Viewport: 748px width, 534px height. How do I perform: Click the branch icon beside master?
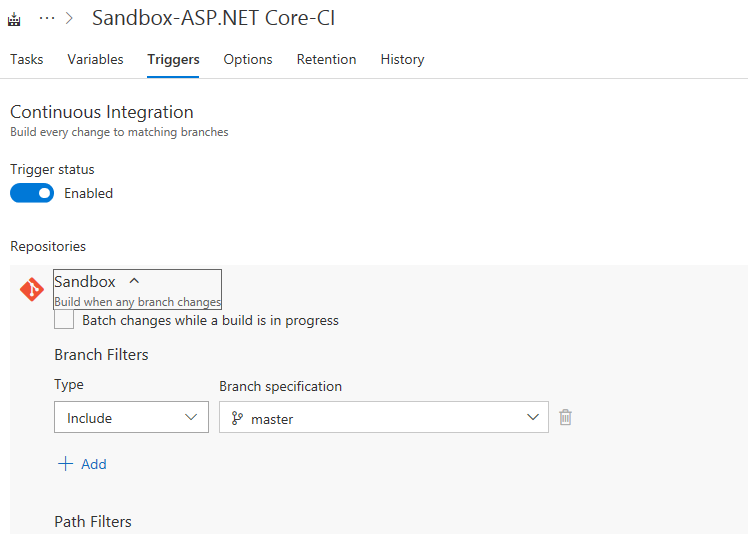point(237,419)
